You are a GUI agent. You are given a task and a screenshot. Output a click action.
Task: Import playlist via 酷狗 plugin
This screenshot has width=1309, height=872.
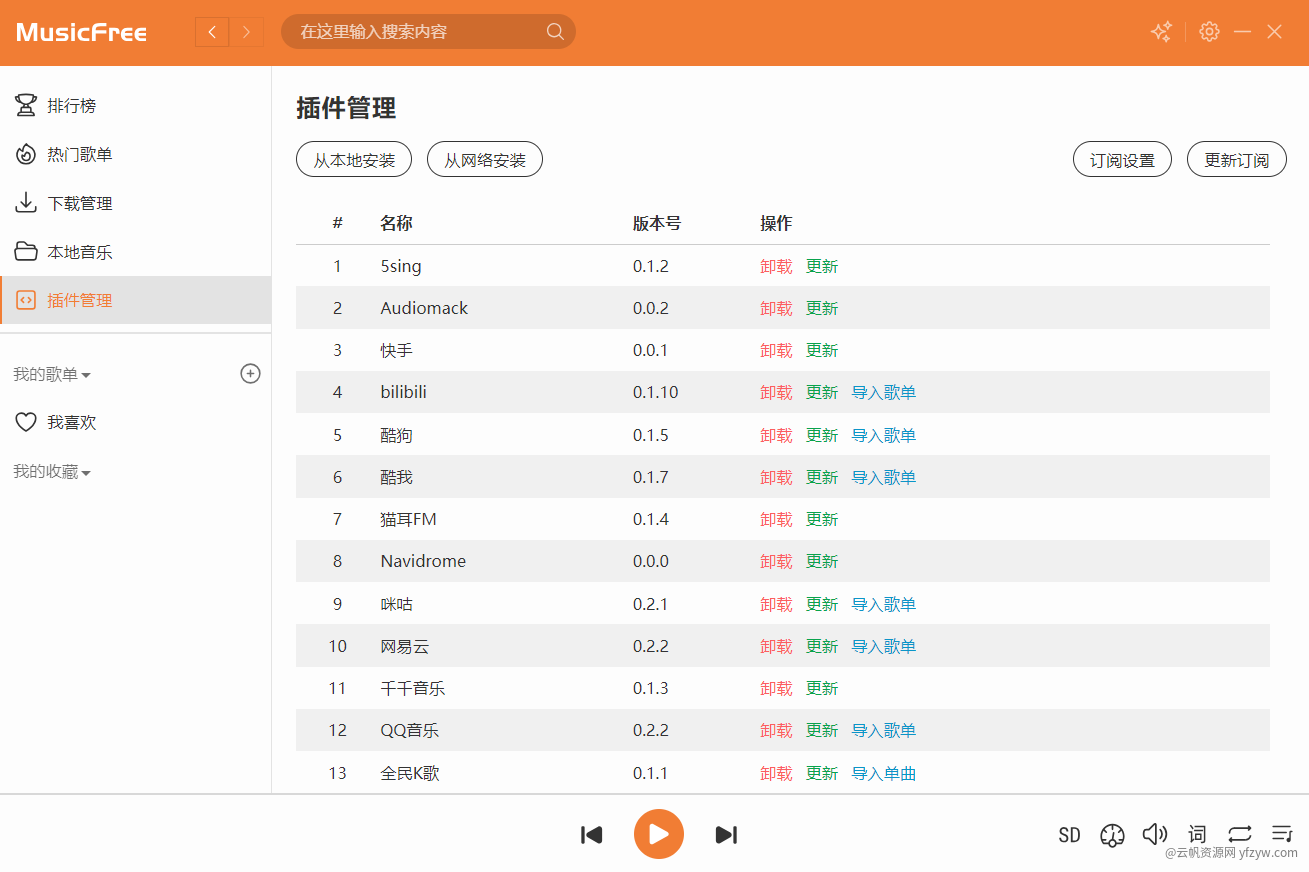pyautogui.click(x=884, y=435)
